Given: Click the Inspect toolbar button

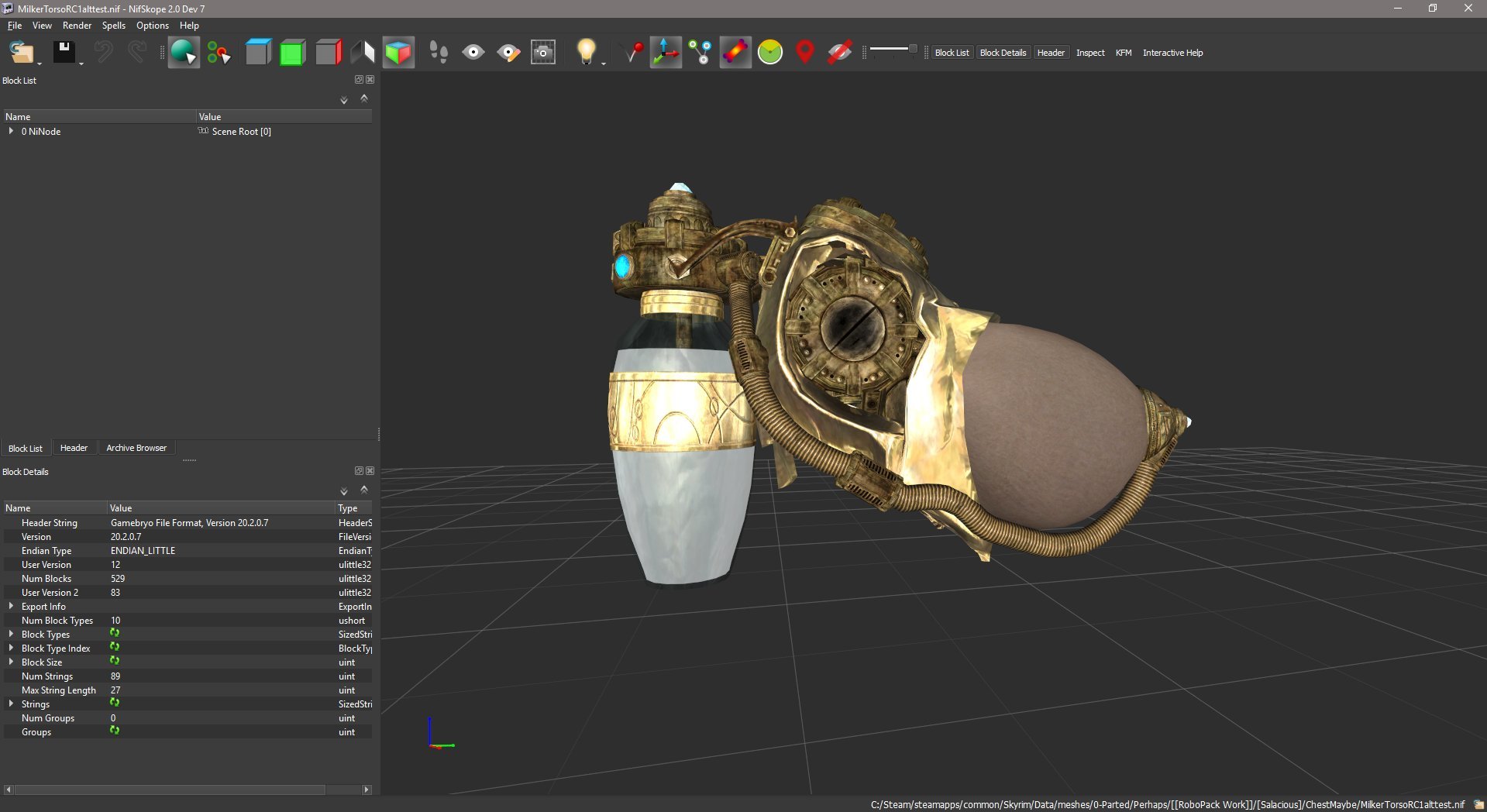Looking at the screenshot, I should coord(1090,53).
